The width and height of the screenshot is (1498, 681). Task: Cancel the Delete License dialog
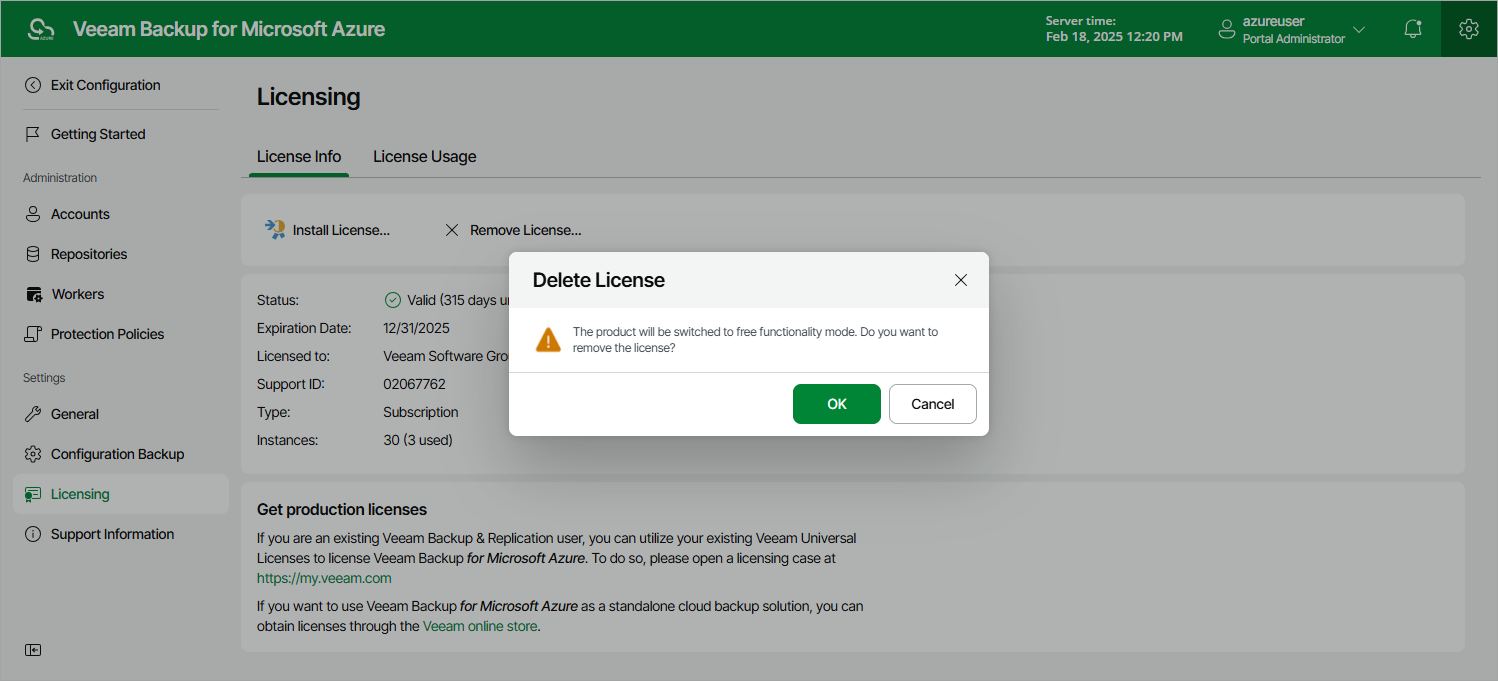[933, 404]
